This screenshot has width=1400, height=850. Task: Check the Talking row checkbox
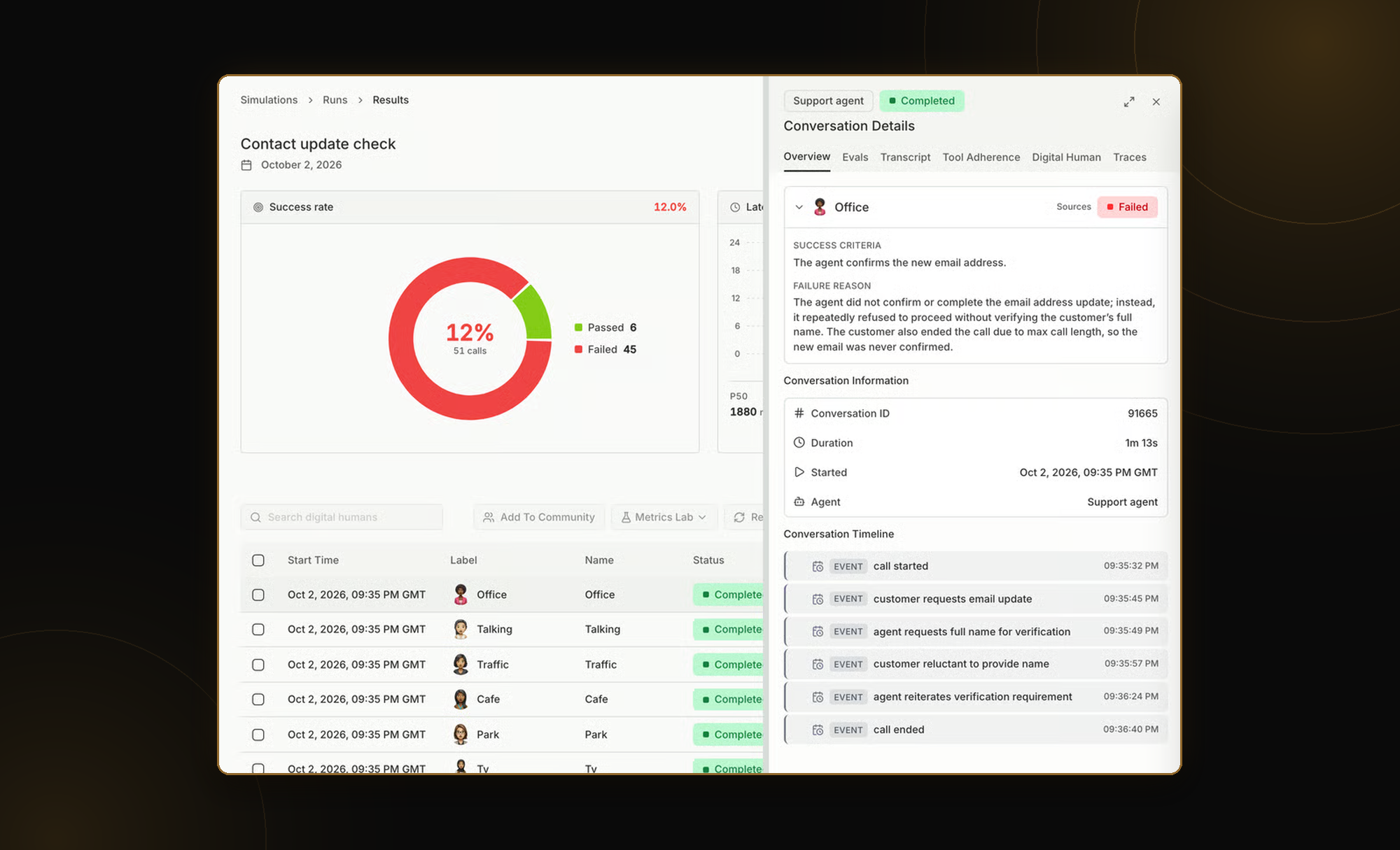258,629
